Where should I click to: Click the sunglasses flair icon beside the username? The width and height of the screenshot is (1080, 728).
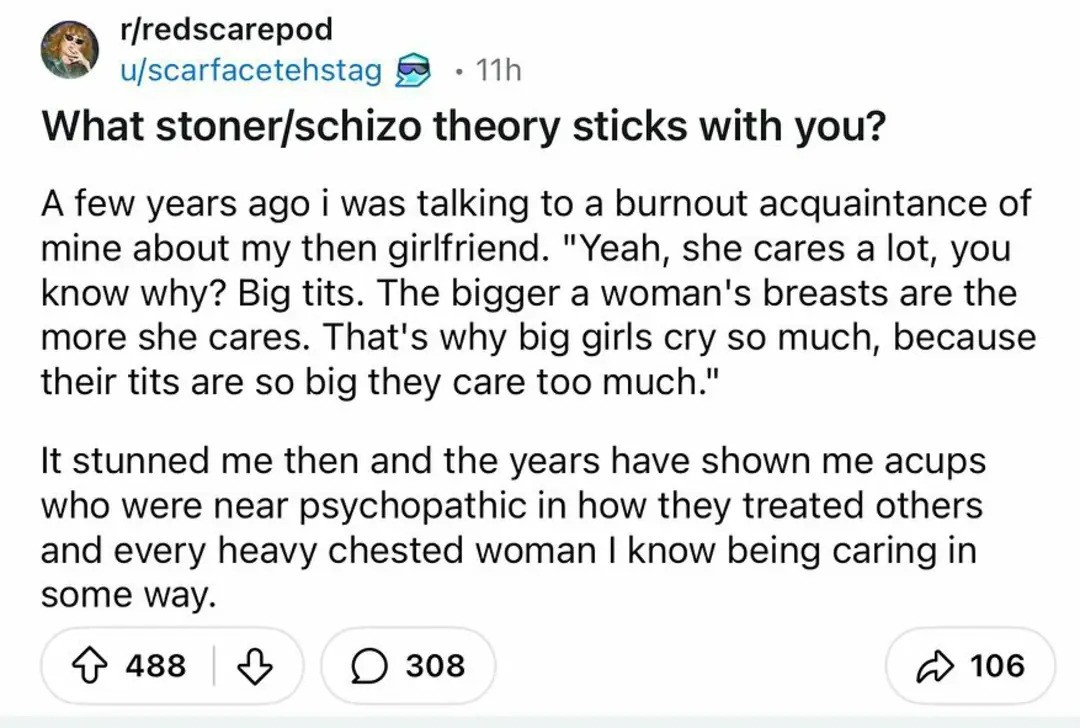[413, 70]
